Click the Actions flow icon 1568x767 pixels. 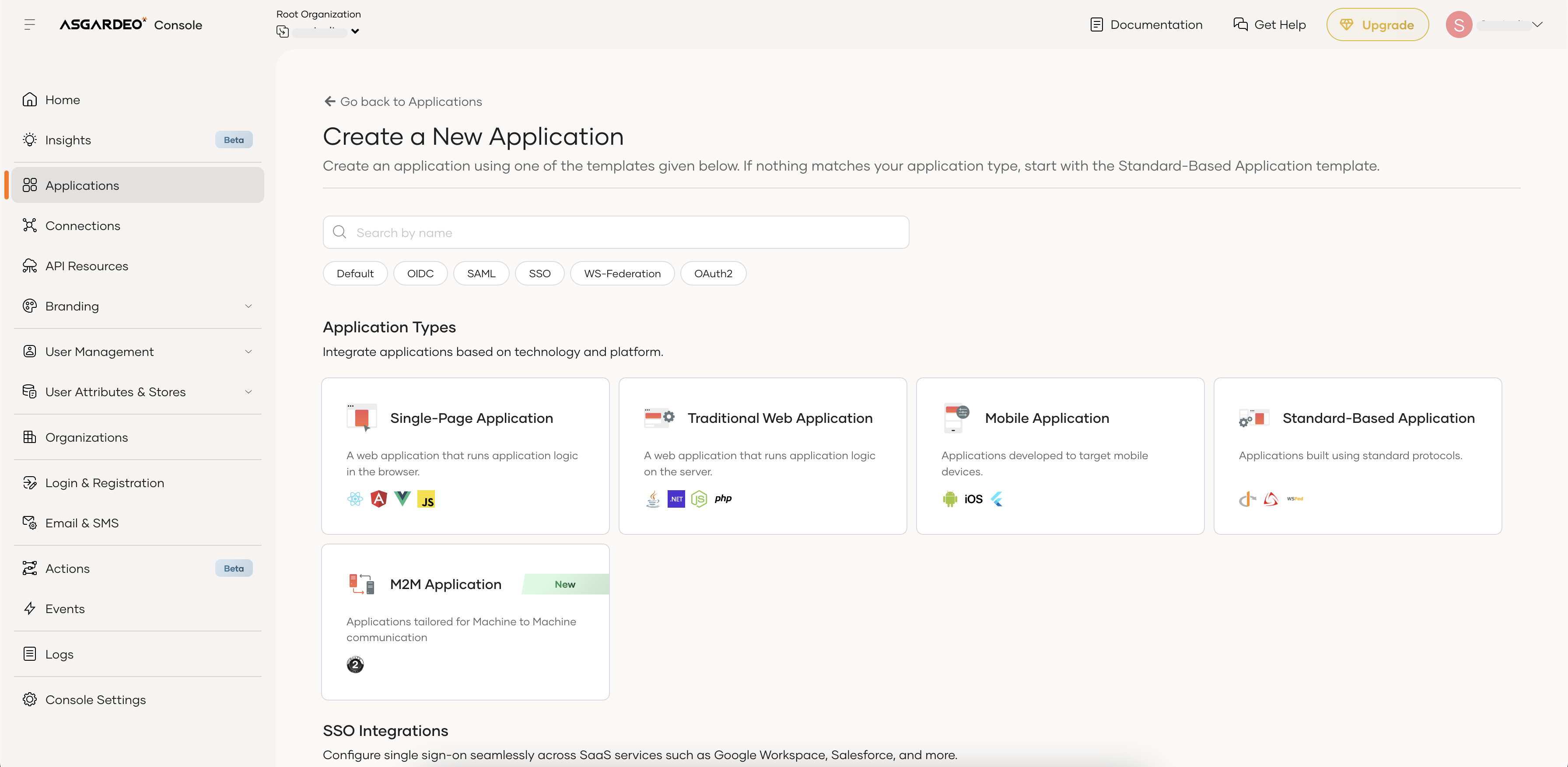(30, 569)
